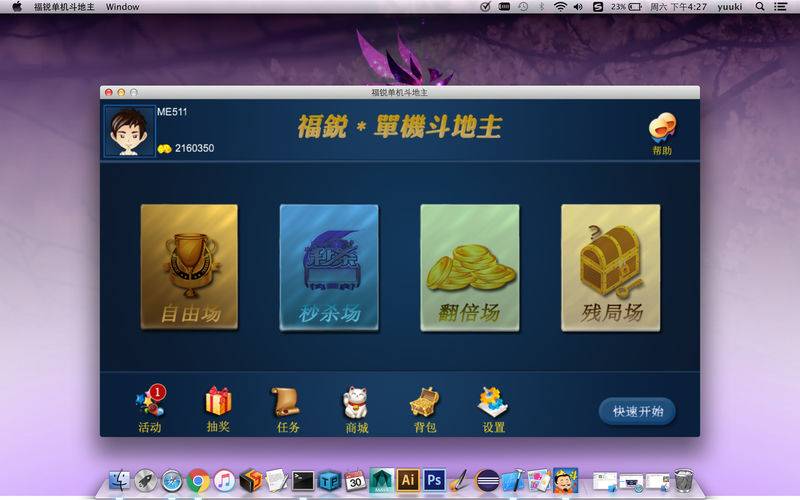Click the gold coins balance icon

pos(164,148)
